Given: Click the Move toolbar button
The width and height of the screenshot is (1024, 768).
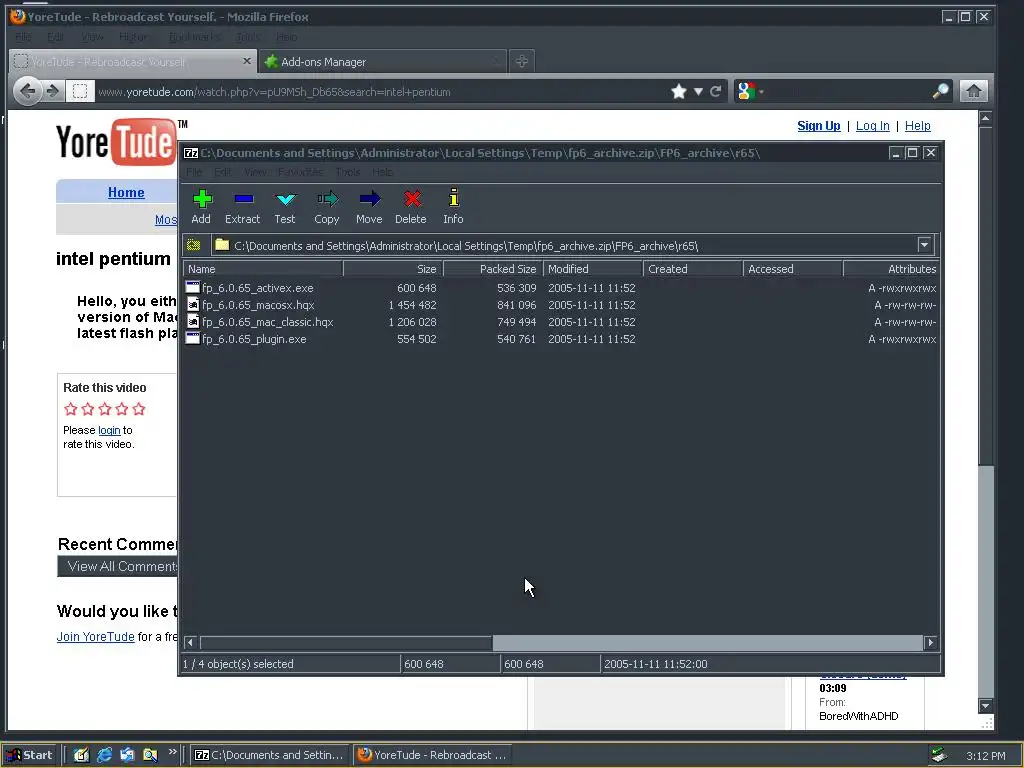Looking at the screenshot, I should coord(369,207).
